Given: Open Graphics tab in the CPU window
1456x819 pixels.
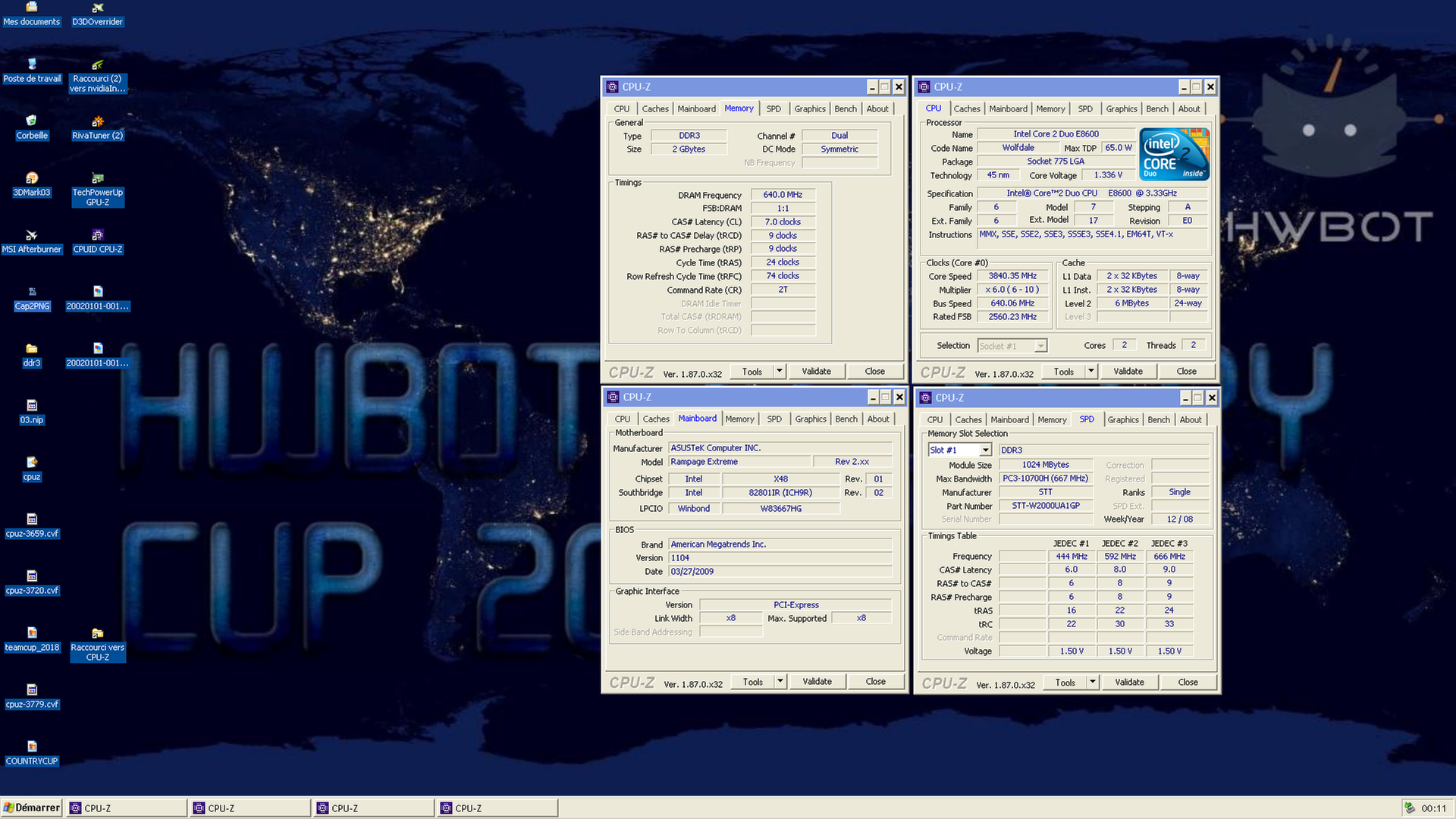Looking at the screenshot, I should pyautogui.click(x=1121, y=109).
